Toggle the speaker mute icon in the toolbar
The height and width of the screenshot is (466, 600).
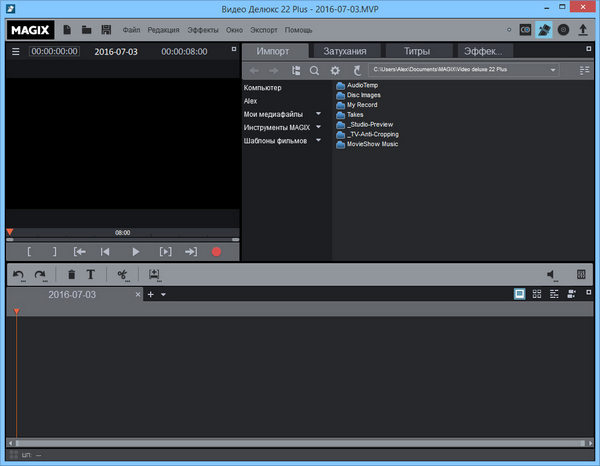coord(551,274)
